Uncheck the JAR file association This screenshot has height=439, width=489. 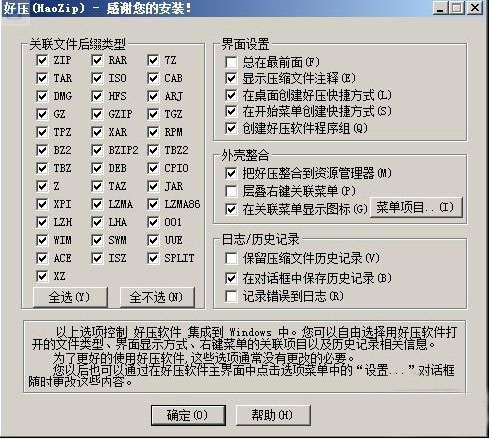[x=153, y=186]
